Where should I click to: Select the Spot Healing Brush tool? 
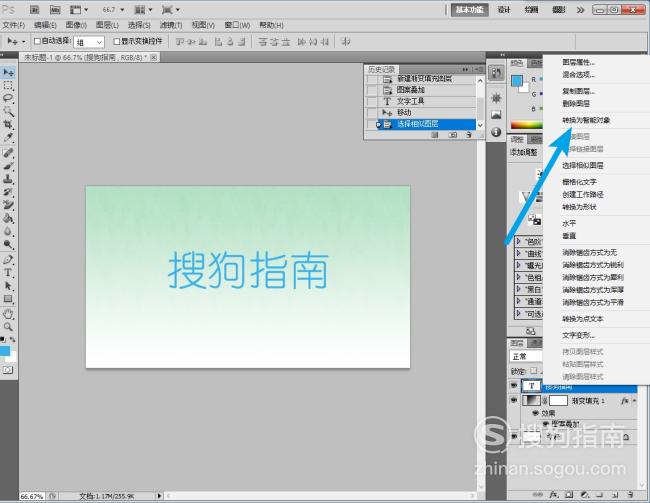coord(8,153)
